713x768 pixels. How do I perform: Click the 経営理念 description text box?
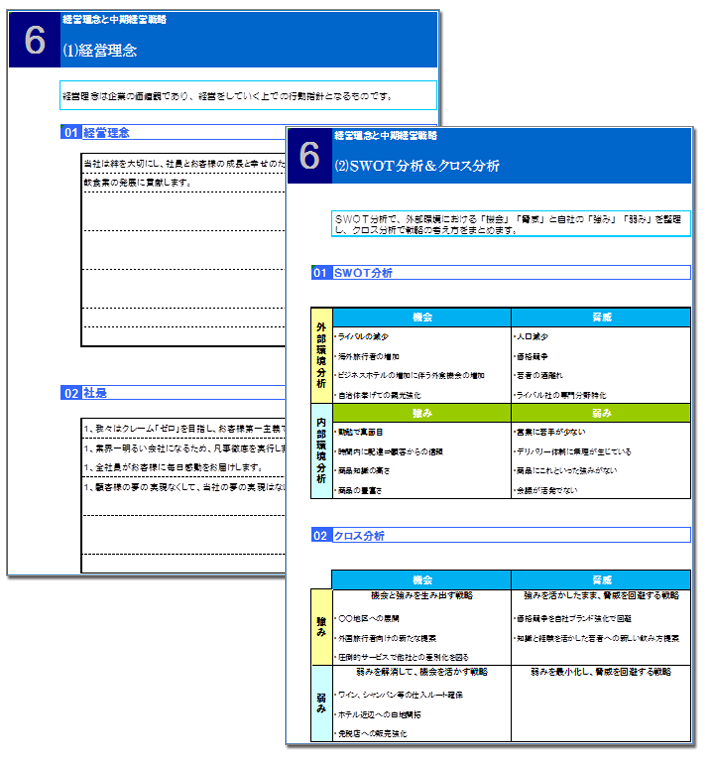coord(247,96)
